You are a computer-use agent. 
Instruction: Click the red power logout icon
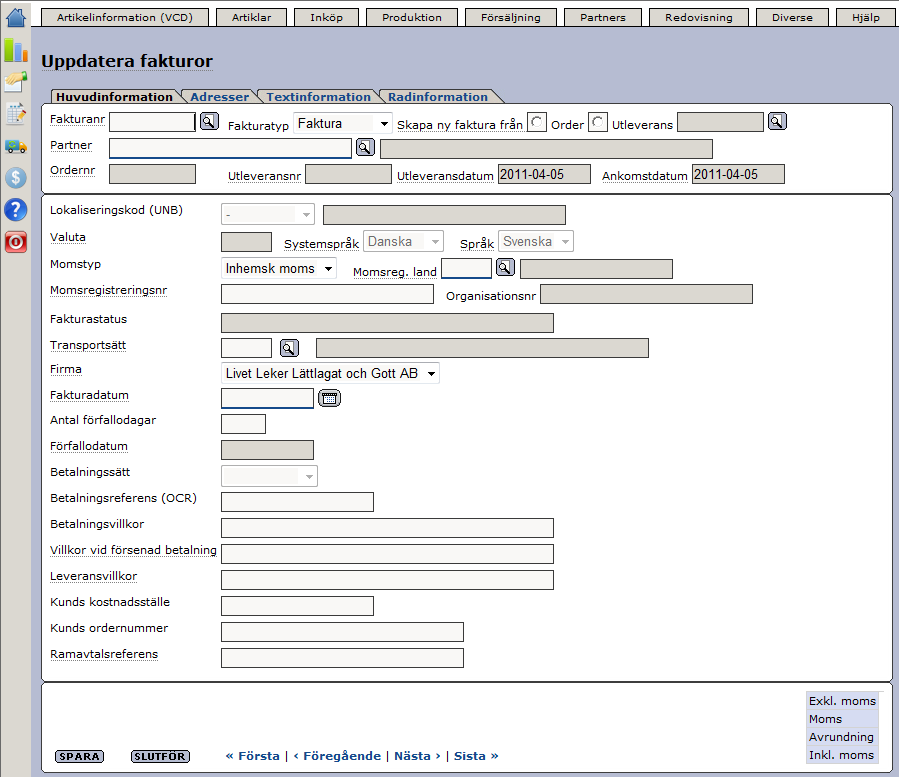[x=15, y=242]
